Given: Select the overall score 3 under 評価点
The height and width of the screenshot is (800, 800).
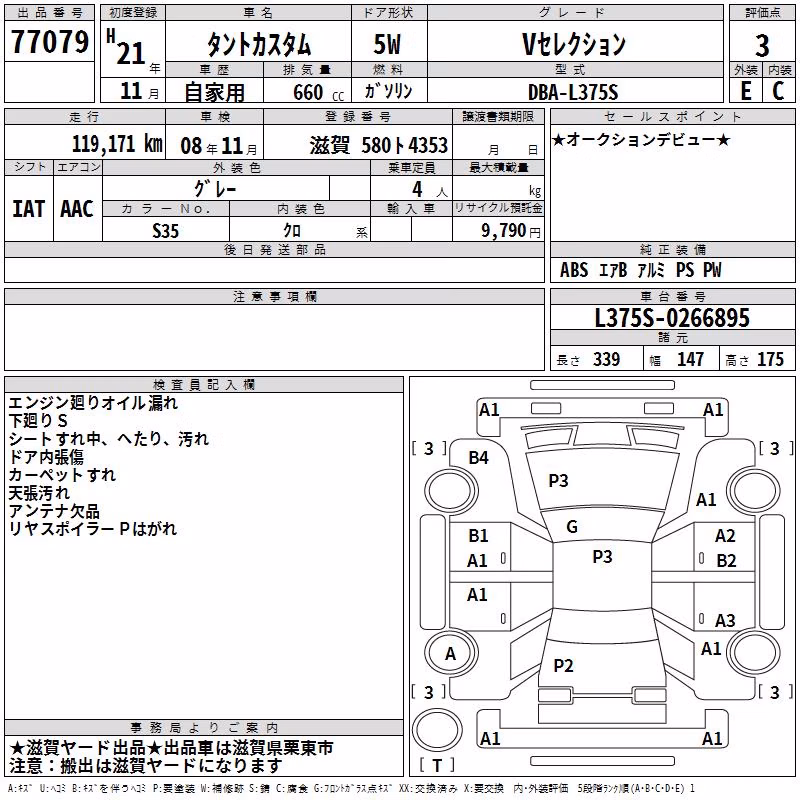Looking at the screenshot, I should pos(762,45).
